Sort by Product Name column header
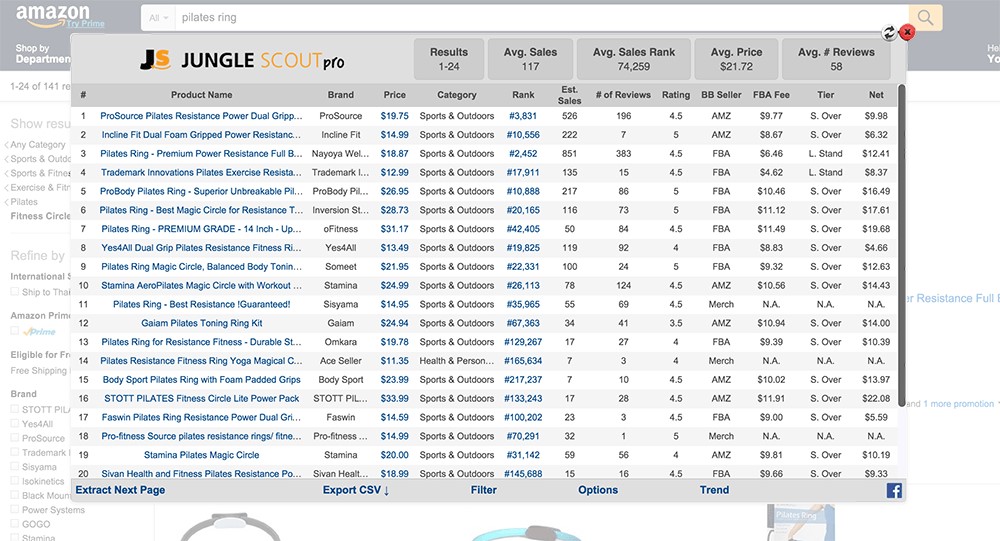The image size is (1000, 541). point(202,94)
